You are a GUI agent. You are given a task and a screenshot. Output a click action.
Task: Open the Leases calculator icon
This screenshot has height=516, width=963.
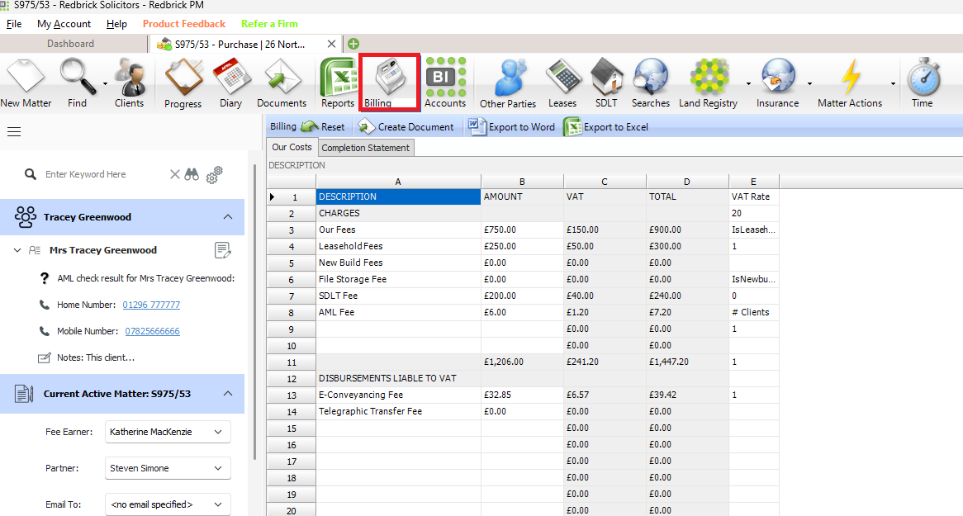pyautogui.click(x=562, y=80)
